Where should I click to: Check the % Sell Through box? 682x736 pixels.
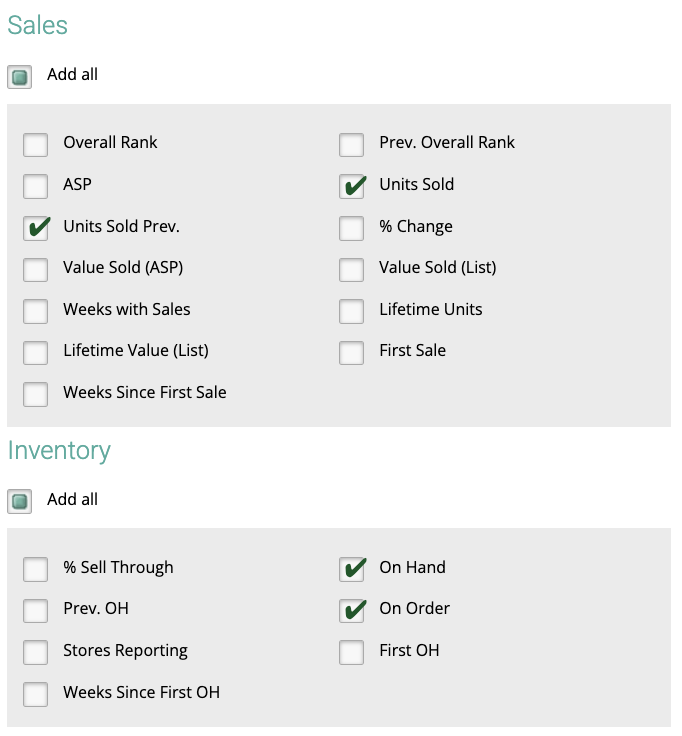click(x=35, y=569)
